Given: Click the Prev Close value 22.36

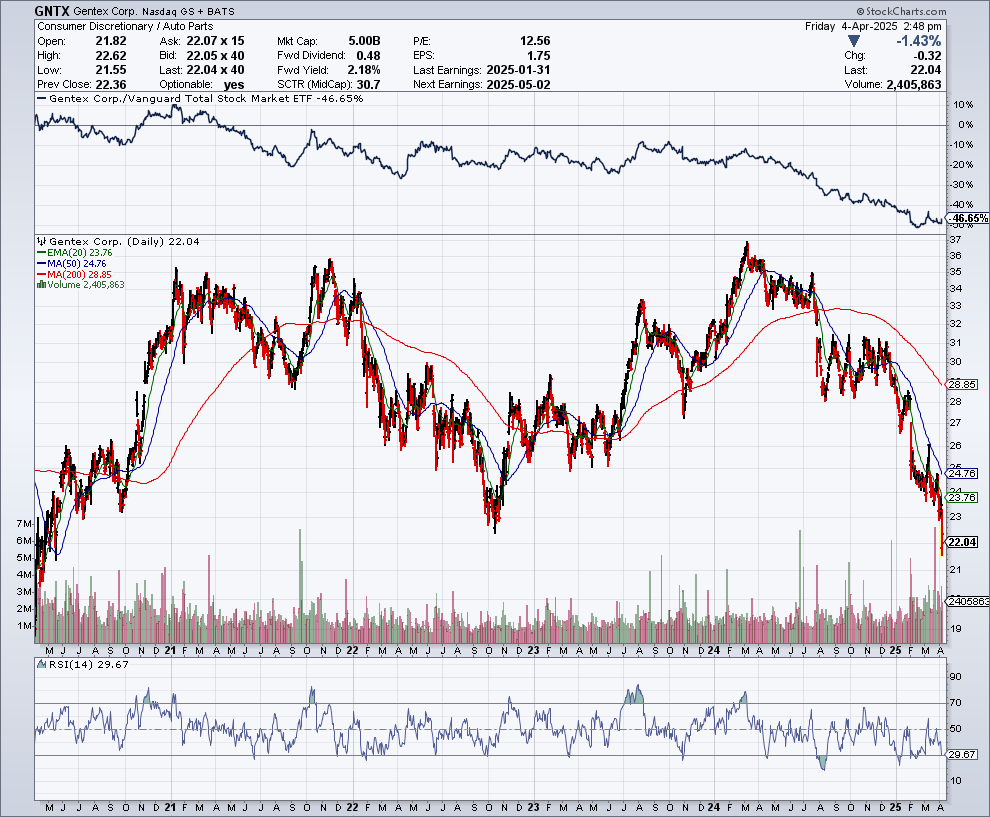Looking at the screenshot, I should pyautogui.click(x=111, y=85).
